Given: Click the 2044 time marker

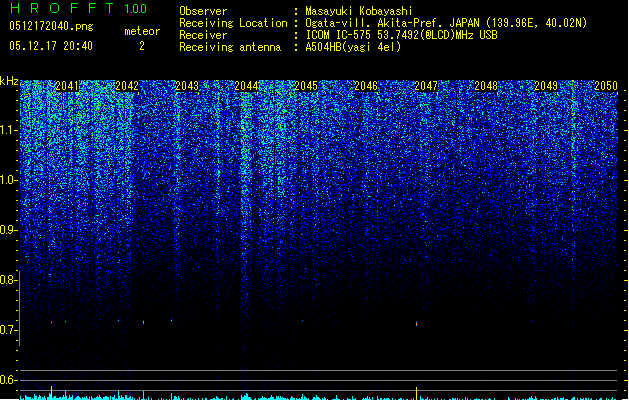Looking at the screenshot, I should [246, 86].
